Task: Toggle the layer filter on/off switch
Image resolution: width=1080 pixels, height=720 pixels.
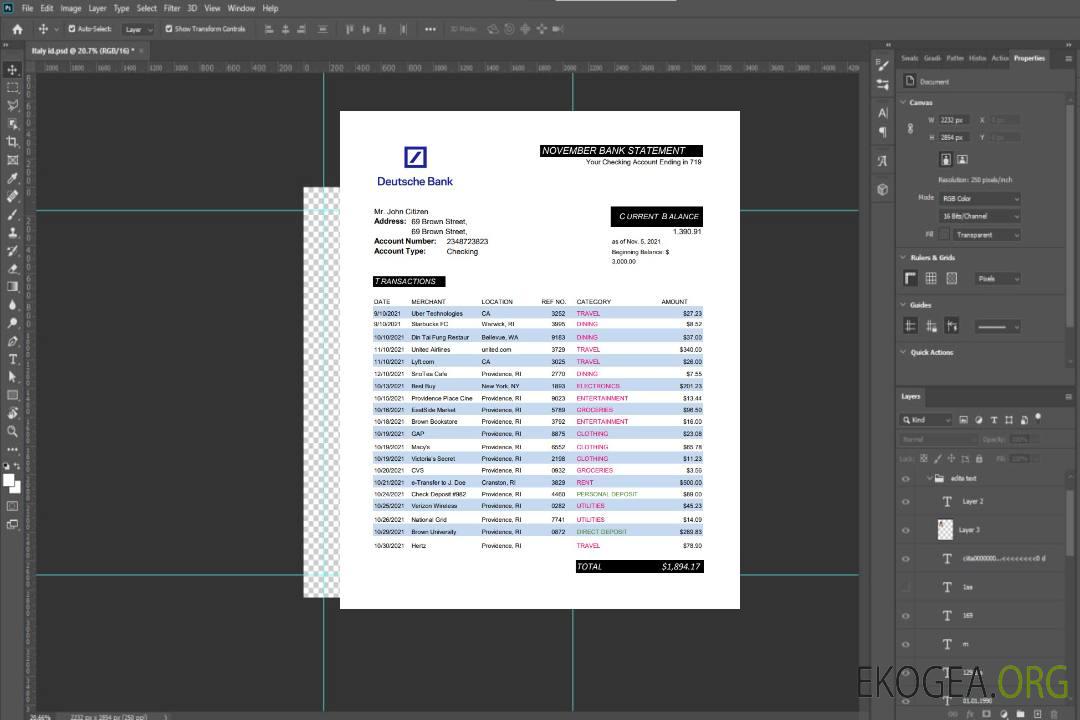Action: [x=1038, y=418]
